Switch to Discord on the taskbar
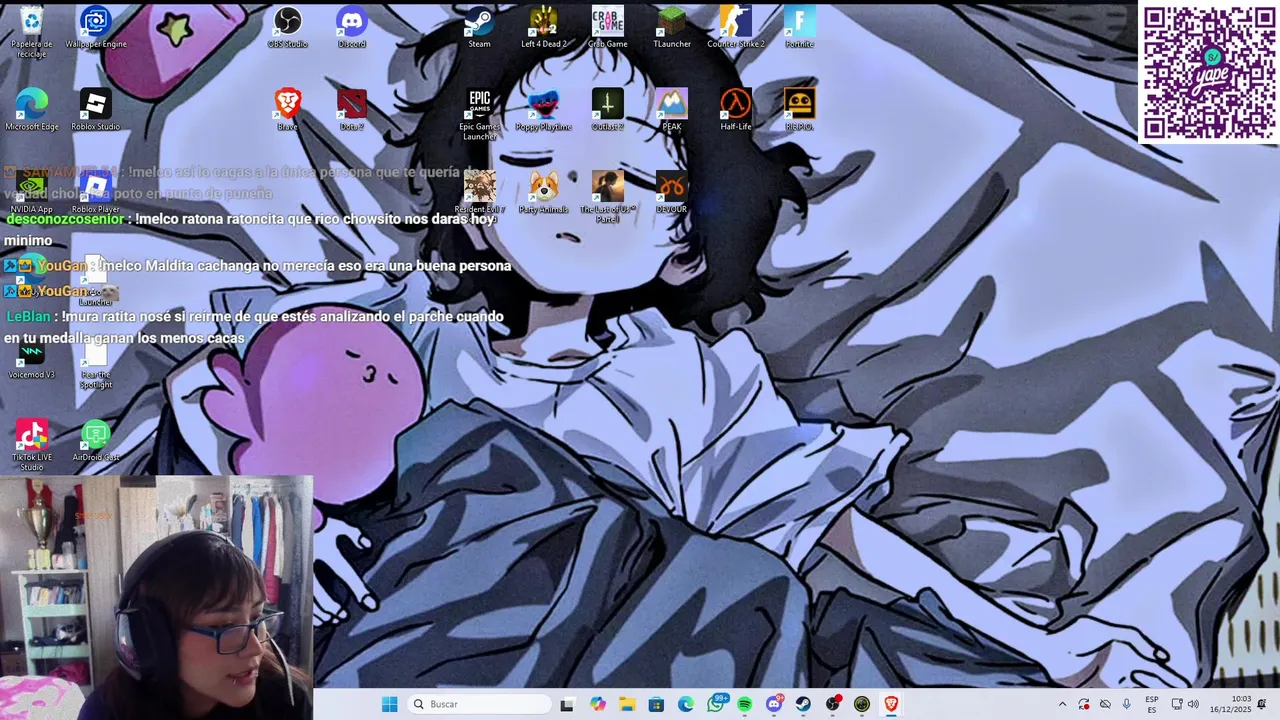The height and width of the screenshot is (720, 1280). [x=774, y=704]
